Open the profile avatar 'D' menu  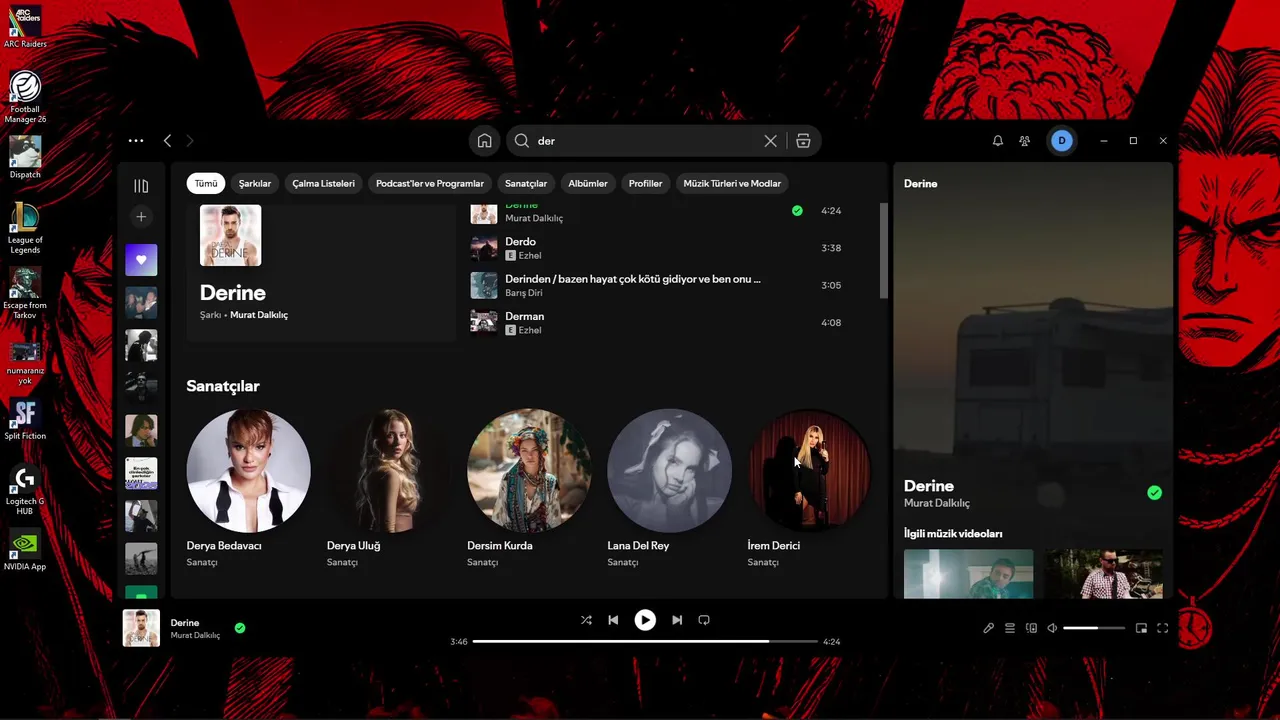(1062, 141)
